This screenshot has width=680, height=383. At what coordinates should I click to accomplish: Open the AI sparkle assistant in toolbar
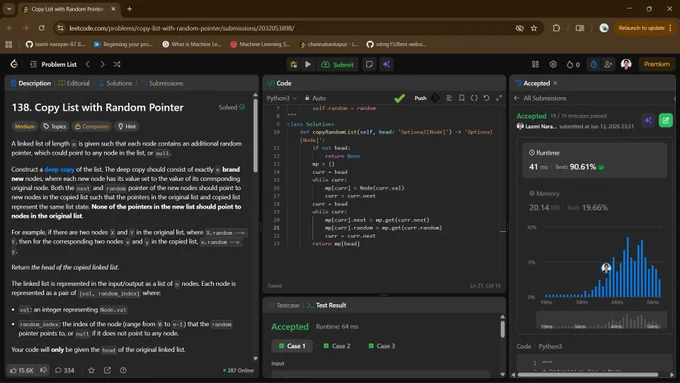point(386,64)
